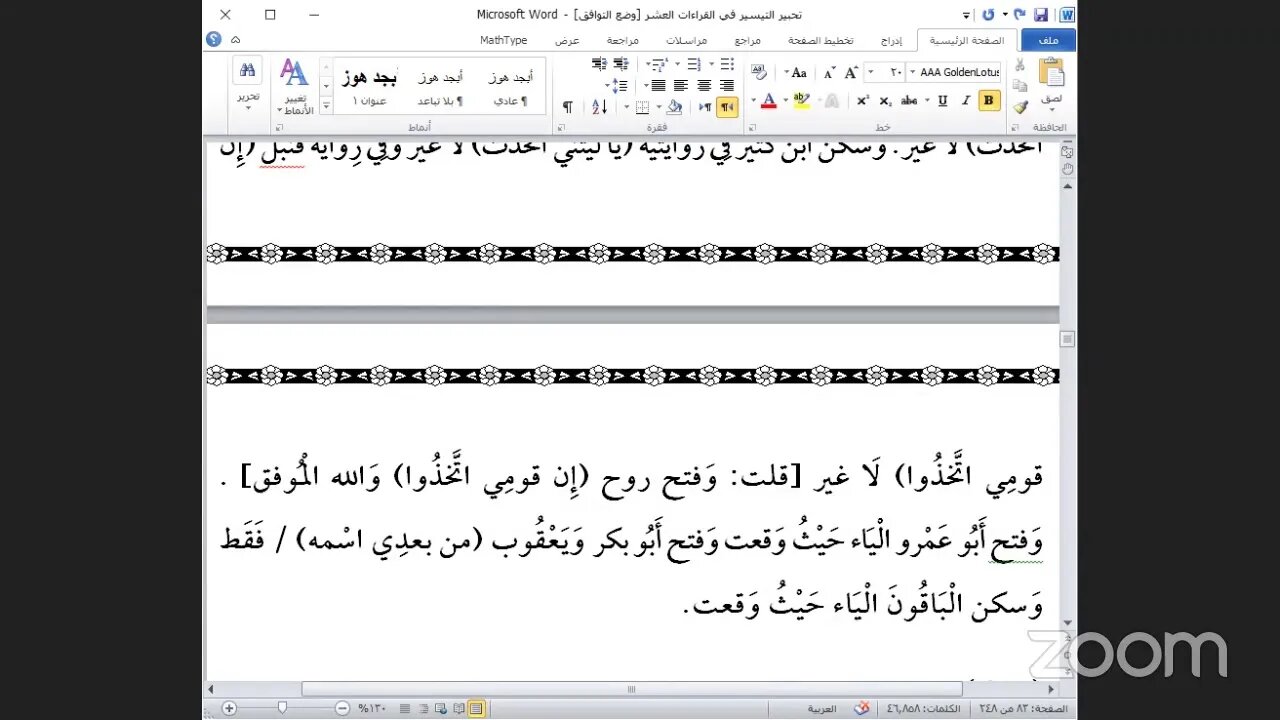Collapse the ribbon with caret icon
This screenshot has width=1280, height=720.
tap(236, 39)
